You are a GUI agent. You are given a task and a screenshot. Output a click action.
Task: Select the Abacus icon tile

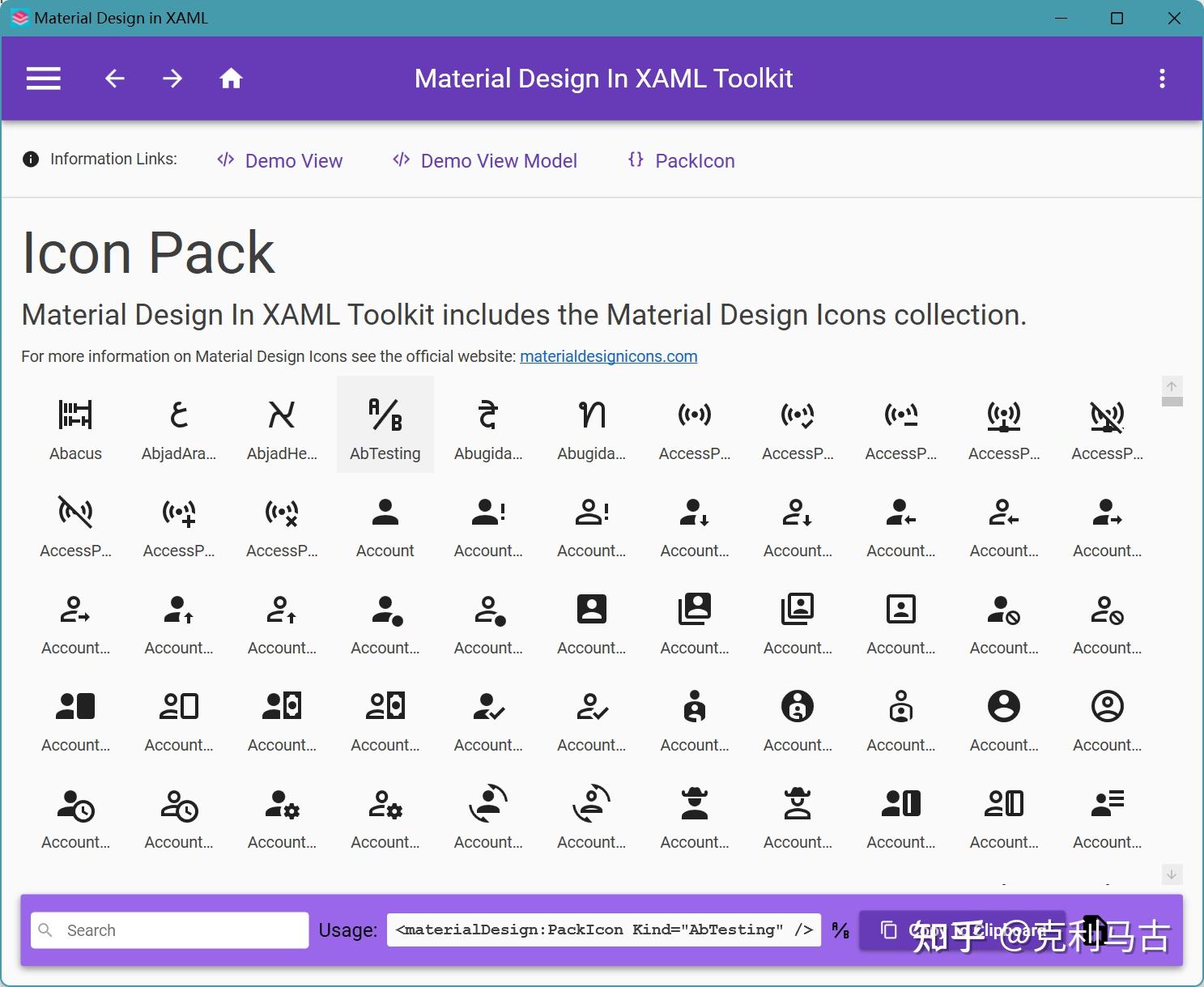tap(75, 424)
